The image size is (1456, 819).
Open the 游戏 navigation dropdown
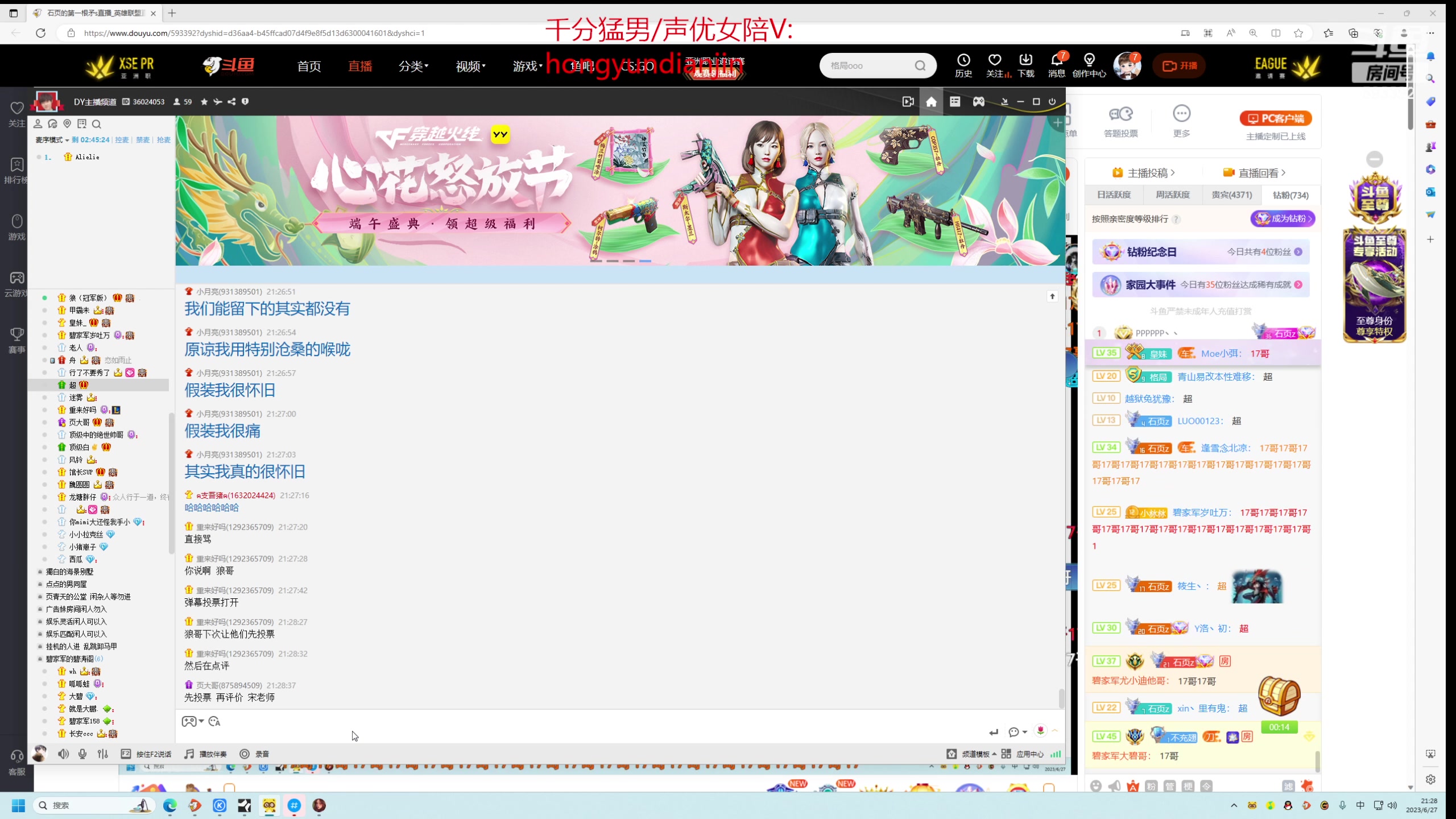pyautogui.click(x=527, y=66)
